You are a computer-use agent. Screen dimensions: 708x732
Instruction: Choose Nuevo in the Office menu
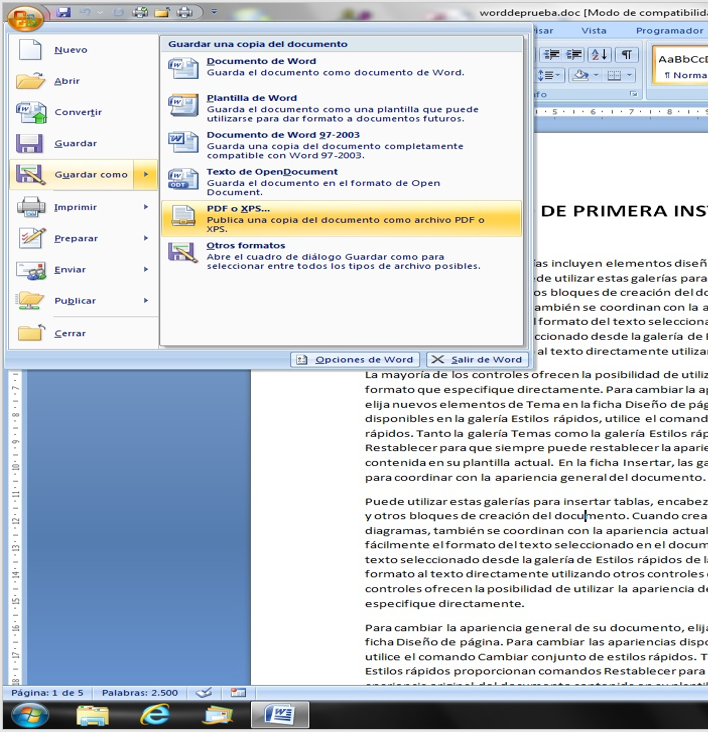[x=84, y=49]
